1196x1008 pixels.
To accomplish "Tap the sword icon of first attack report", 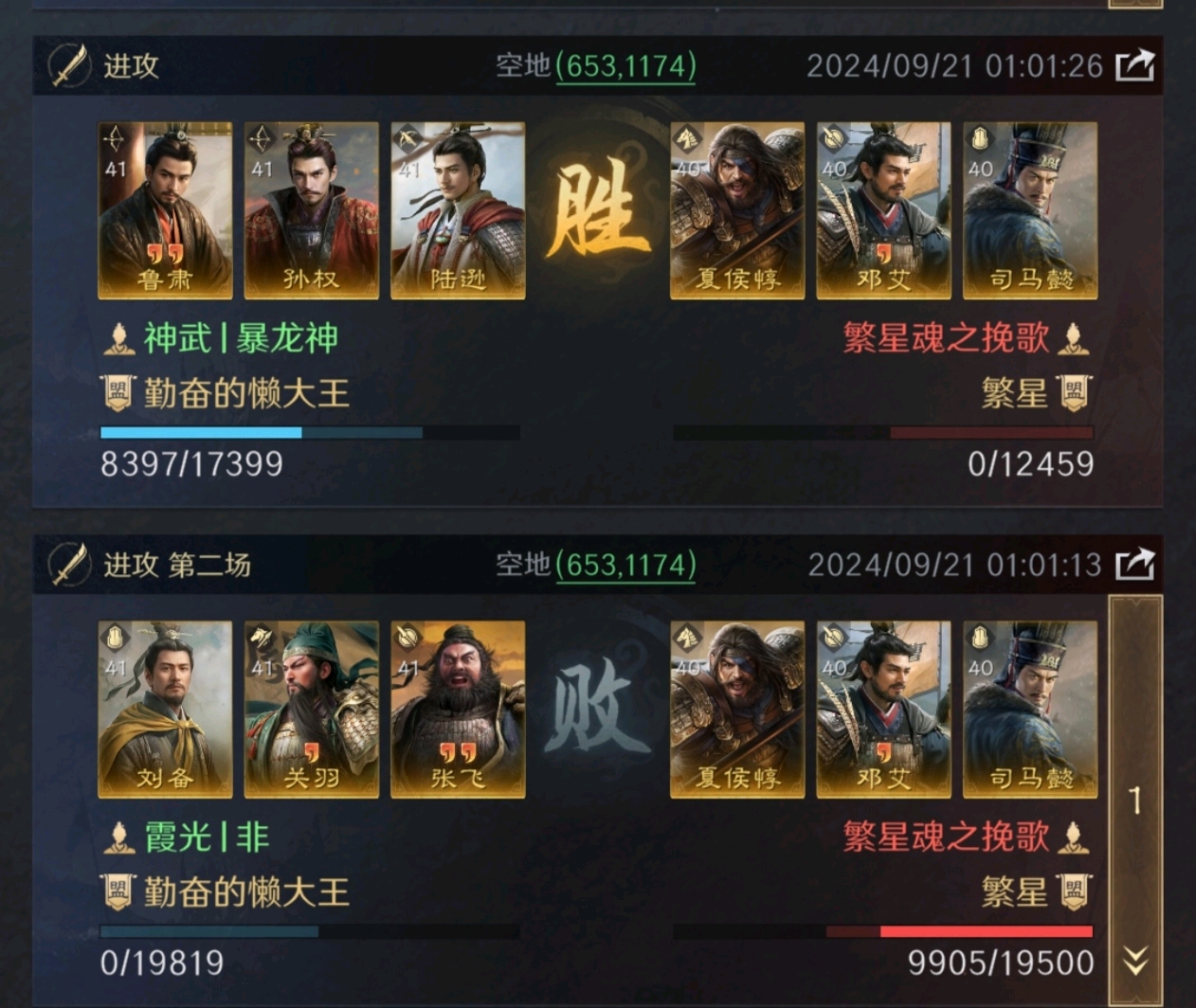I will pyautogui.click(x=69, y=65).
